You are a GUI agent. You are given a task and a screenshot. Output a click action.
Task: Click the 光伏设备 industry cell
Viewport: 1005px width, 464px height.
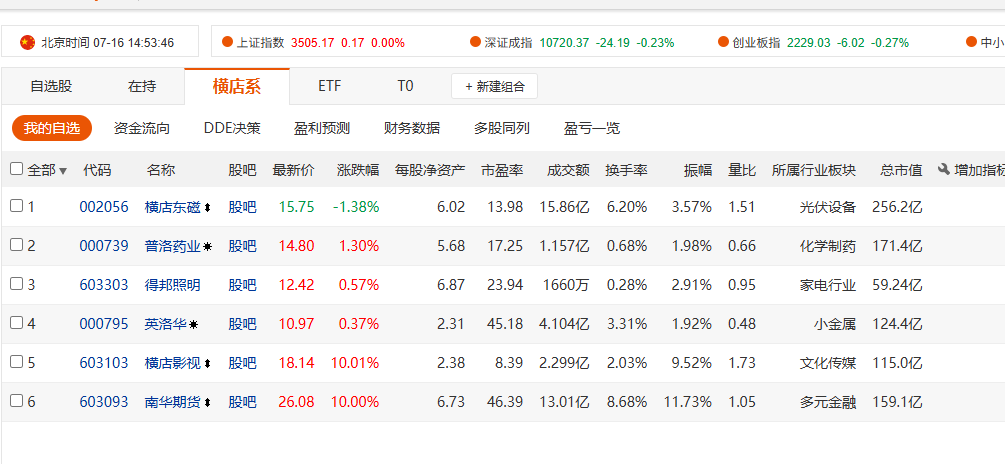tap(828, 207)
